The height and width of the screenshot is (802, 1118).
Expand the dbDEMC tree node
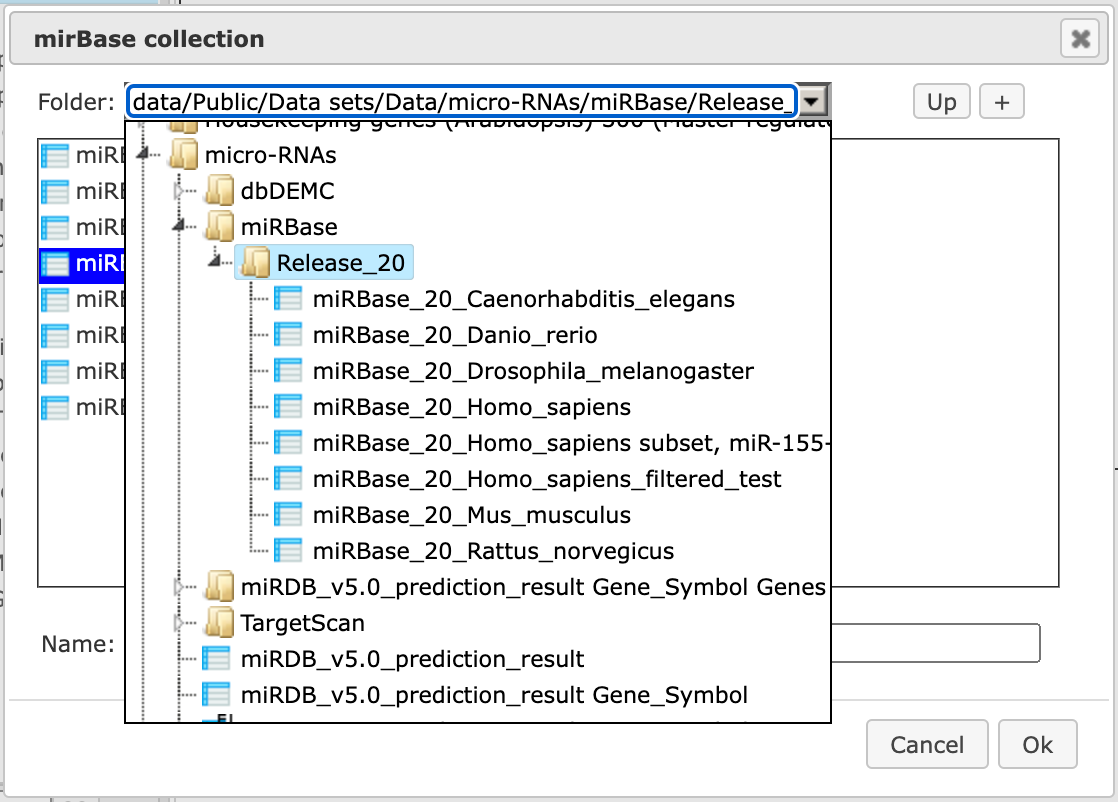(180, 190)
